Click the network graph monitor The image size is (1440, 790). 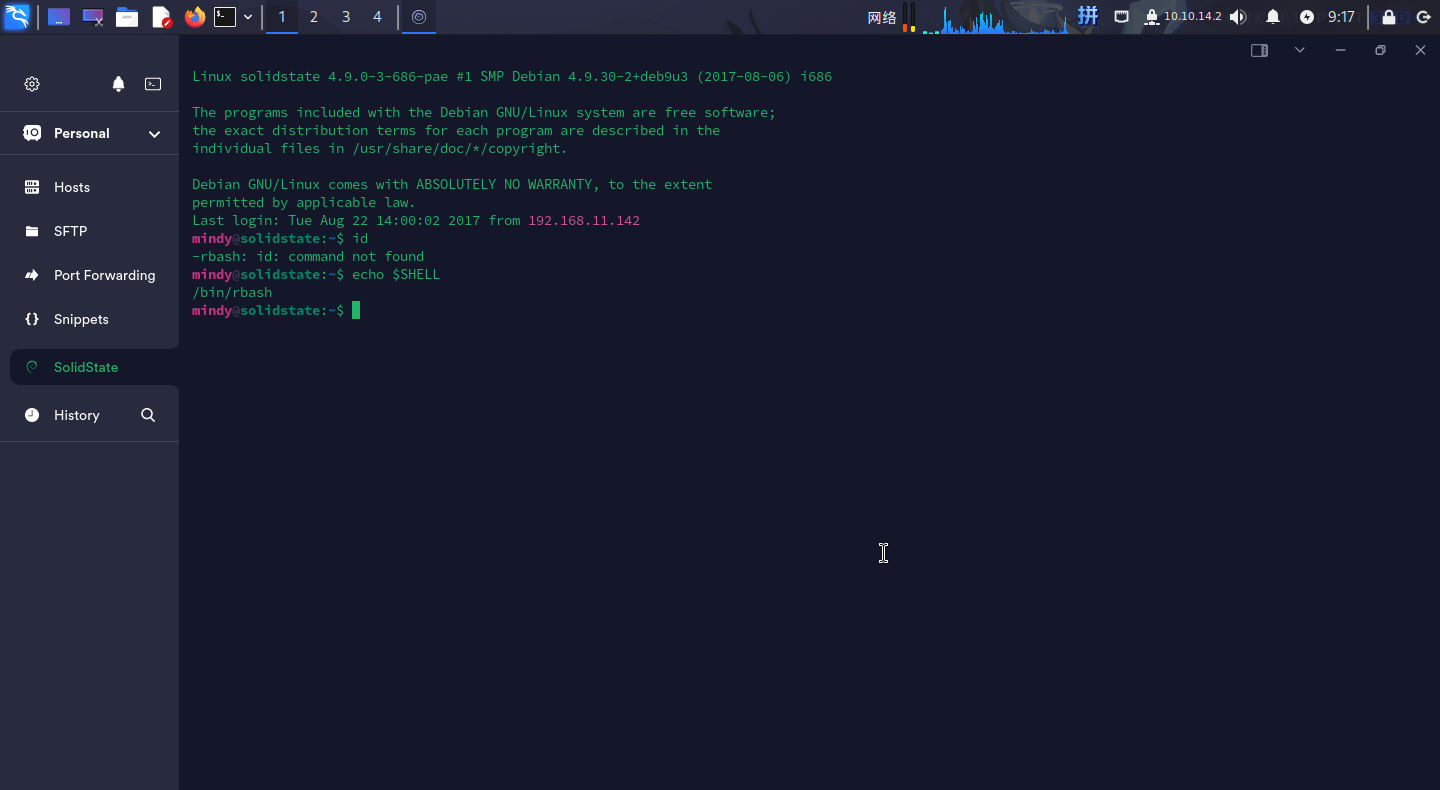pyautogui.click(x=996, y=17)
